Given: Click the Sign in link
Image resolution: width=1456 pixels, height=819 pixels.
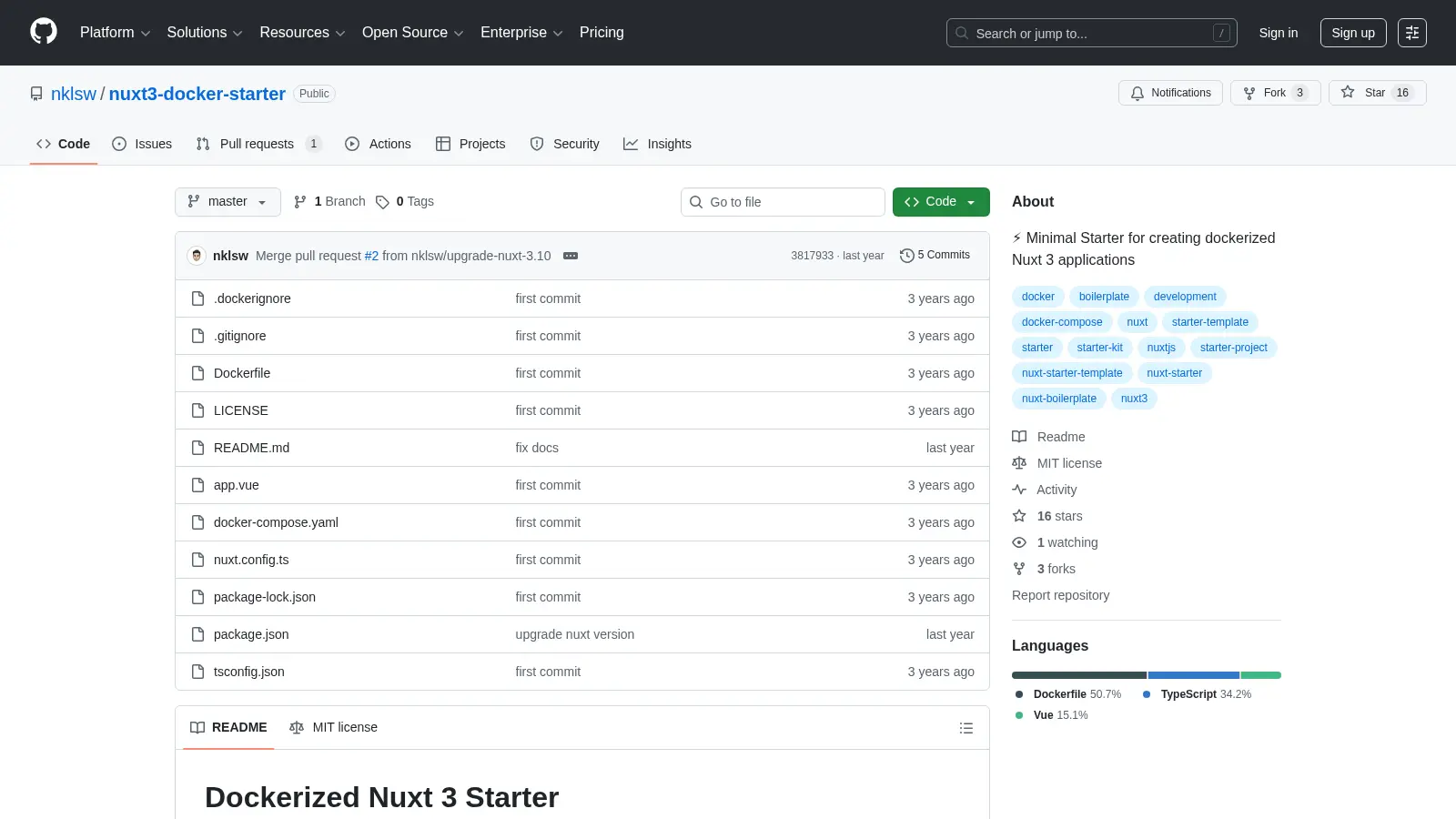Looking at the screenshot, I should pyautogui.click(x=1279, y=33).
